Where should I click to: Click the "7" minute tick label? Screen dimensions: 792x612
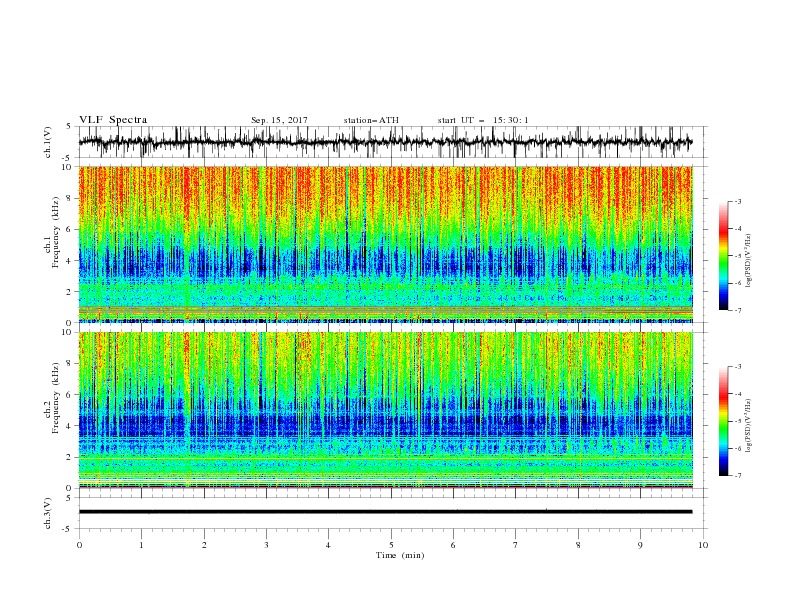click(x=516, y=545)
